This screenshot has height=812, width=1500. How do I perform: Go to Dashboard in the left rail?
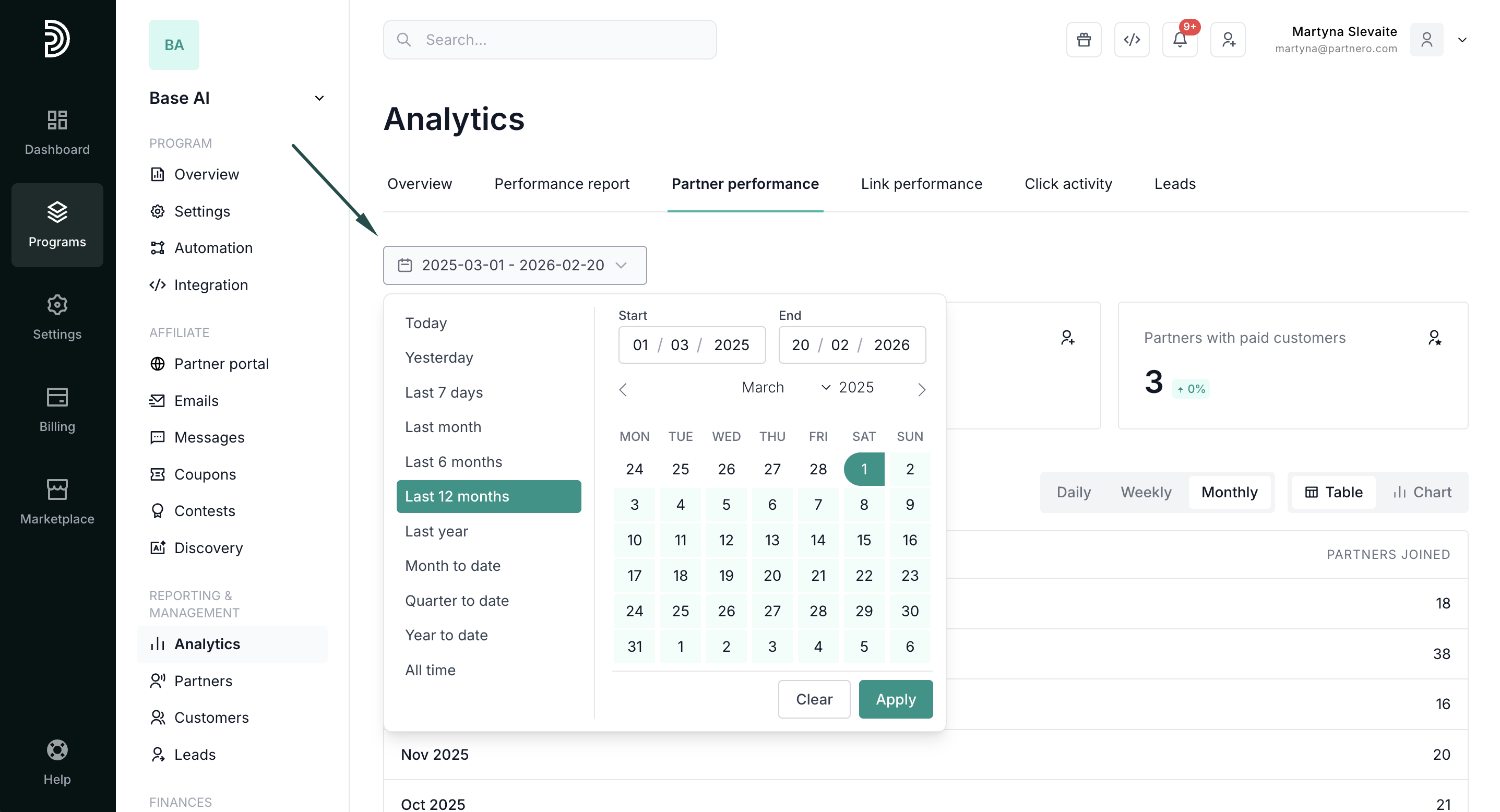pos(57,133)
